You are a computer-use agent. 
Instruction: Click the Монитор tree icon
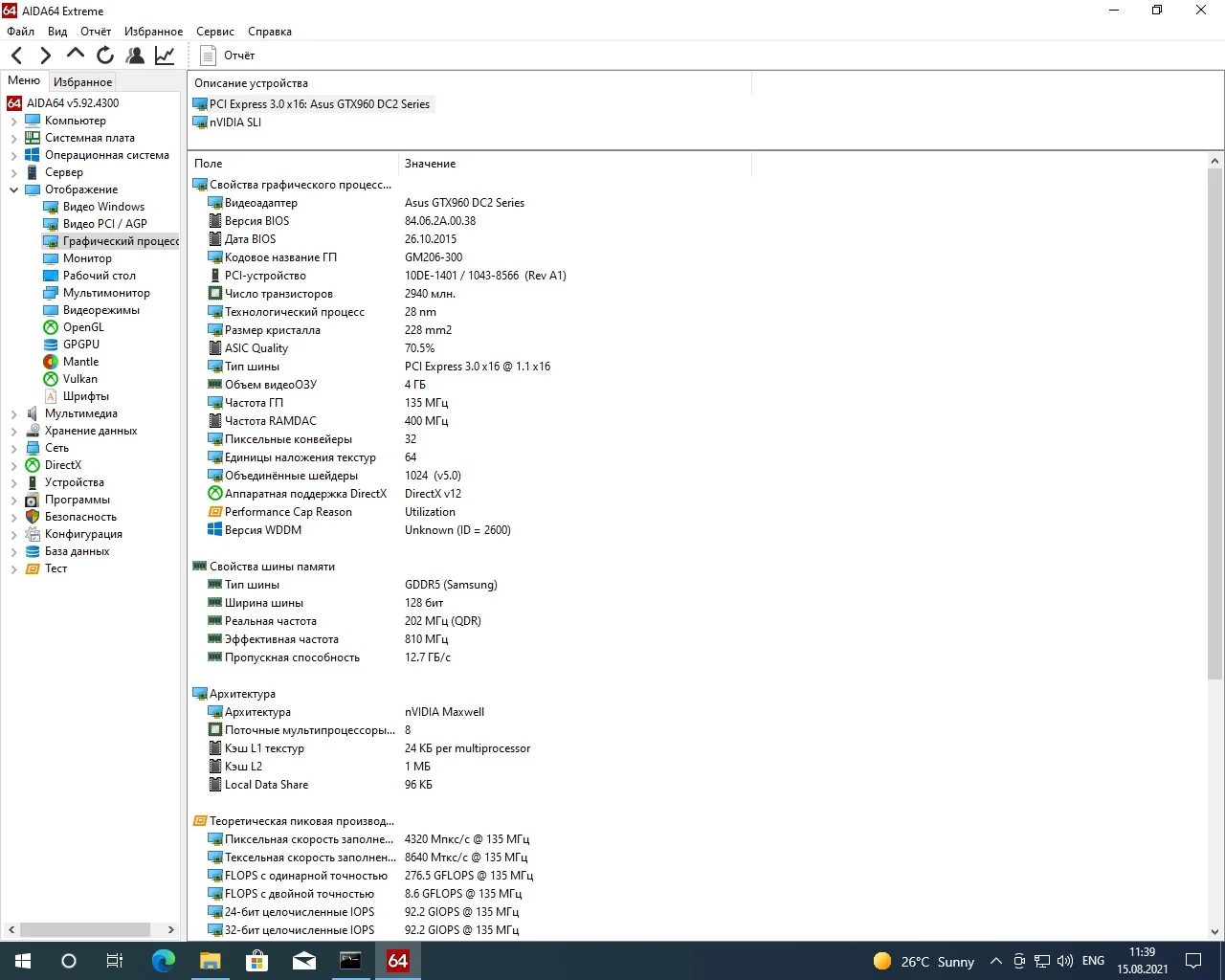[x=51, y=258]
